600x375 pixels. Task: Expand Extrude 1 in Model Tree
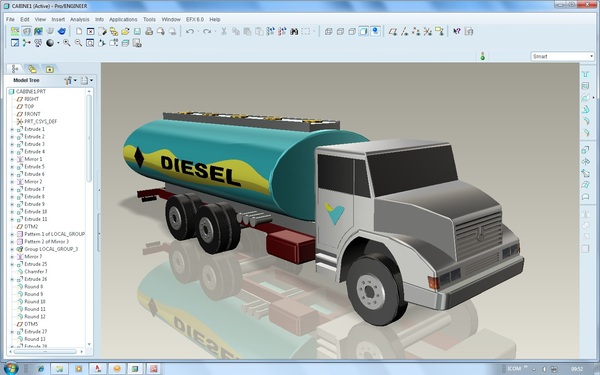point(12,129)
